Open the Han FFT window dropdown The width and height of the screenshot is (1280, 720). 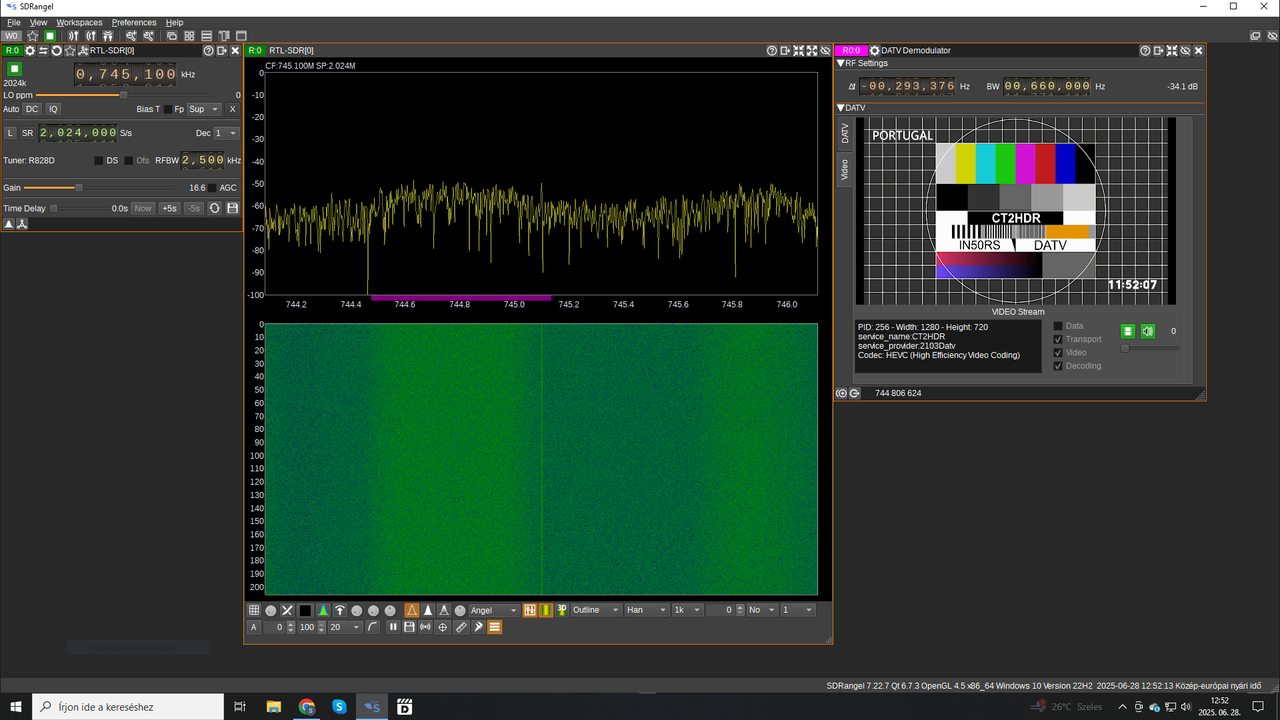tap(646, 610)
